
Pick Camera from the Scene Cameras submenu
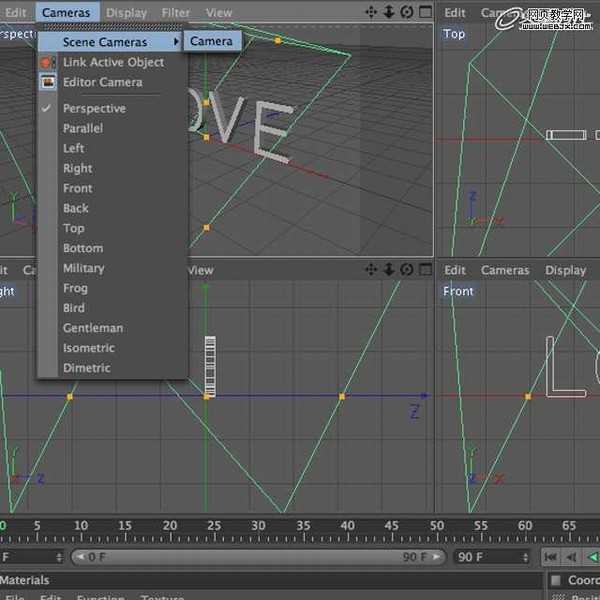point(211,42)
